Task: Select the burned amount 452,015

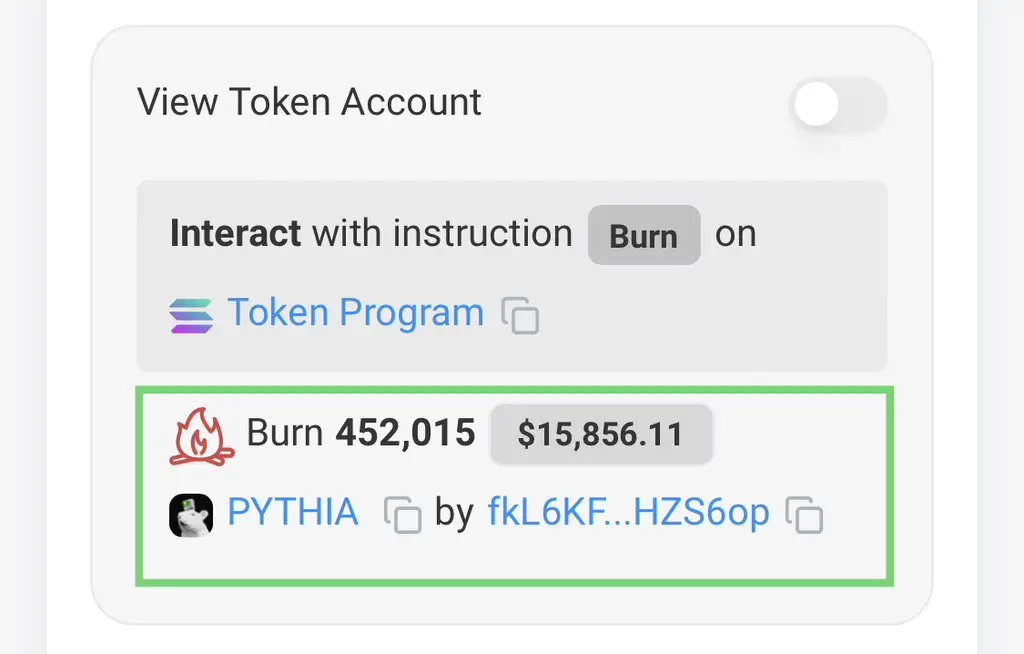Action: [406, 433]
